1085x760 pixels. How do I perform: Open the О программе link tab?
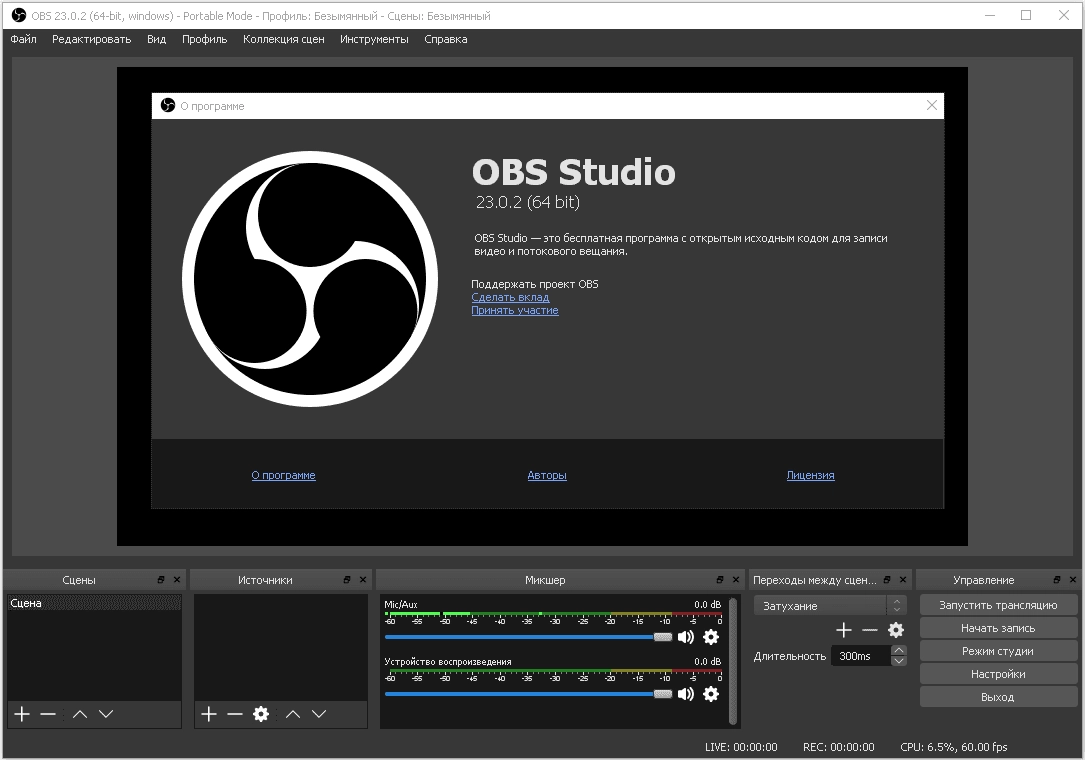[x=284, y=475]
